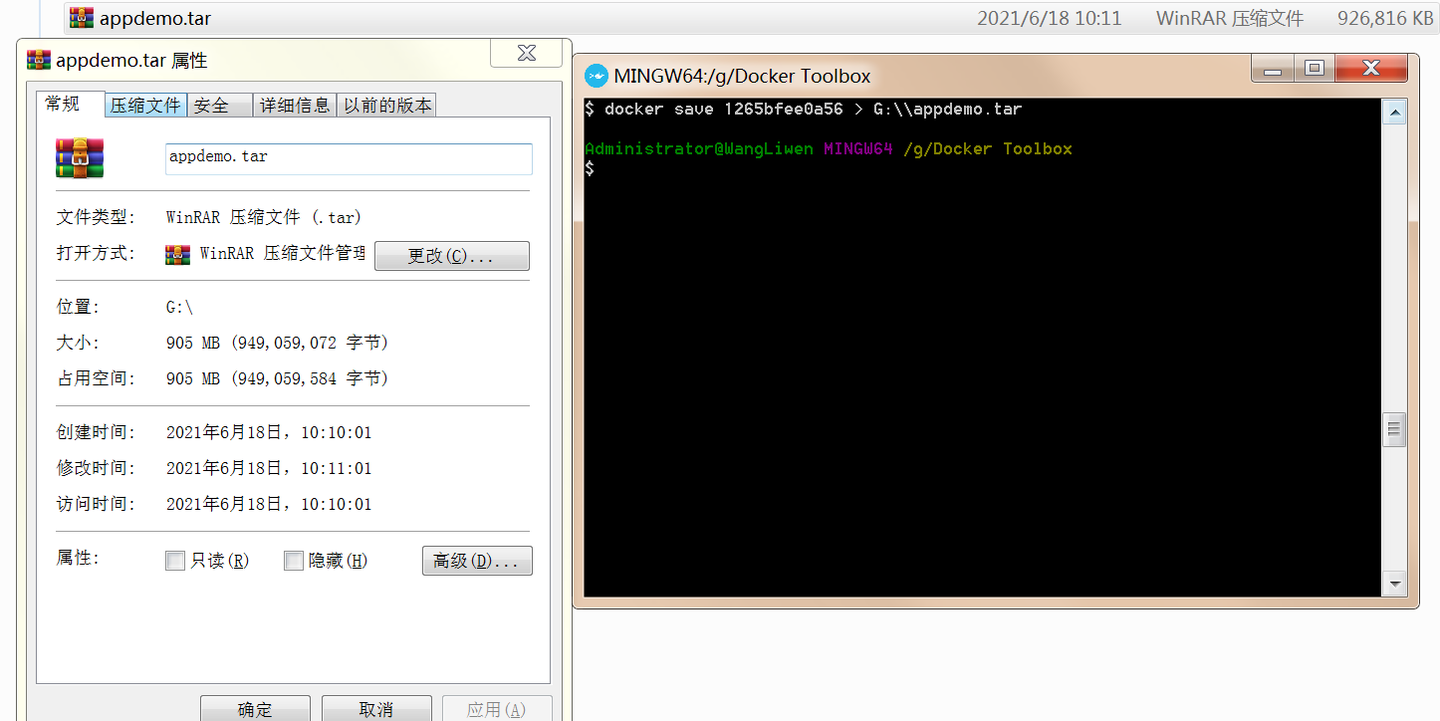Click the docker save command line text
Image resolution: width=1440 pixels, height=721 pixels.
(x=804, y=109)
